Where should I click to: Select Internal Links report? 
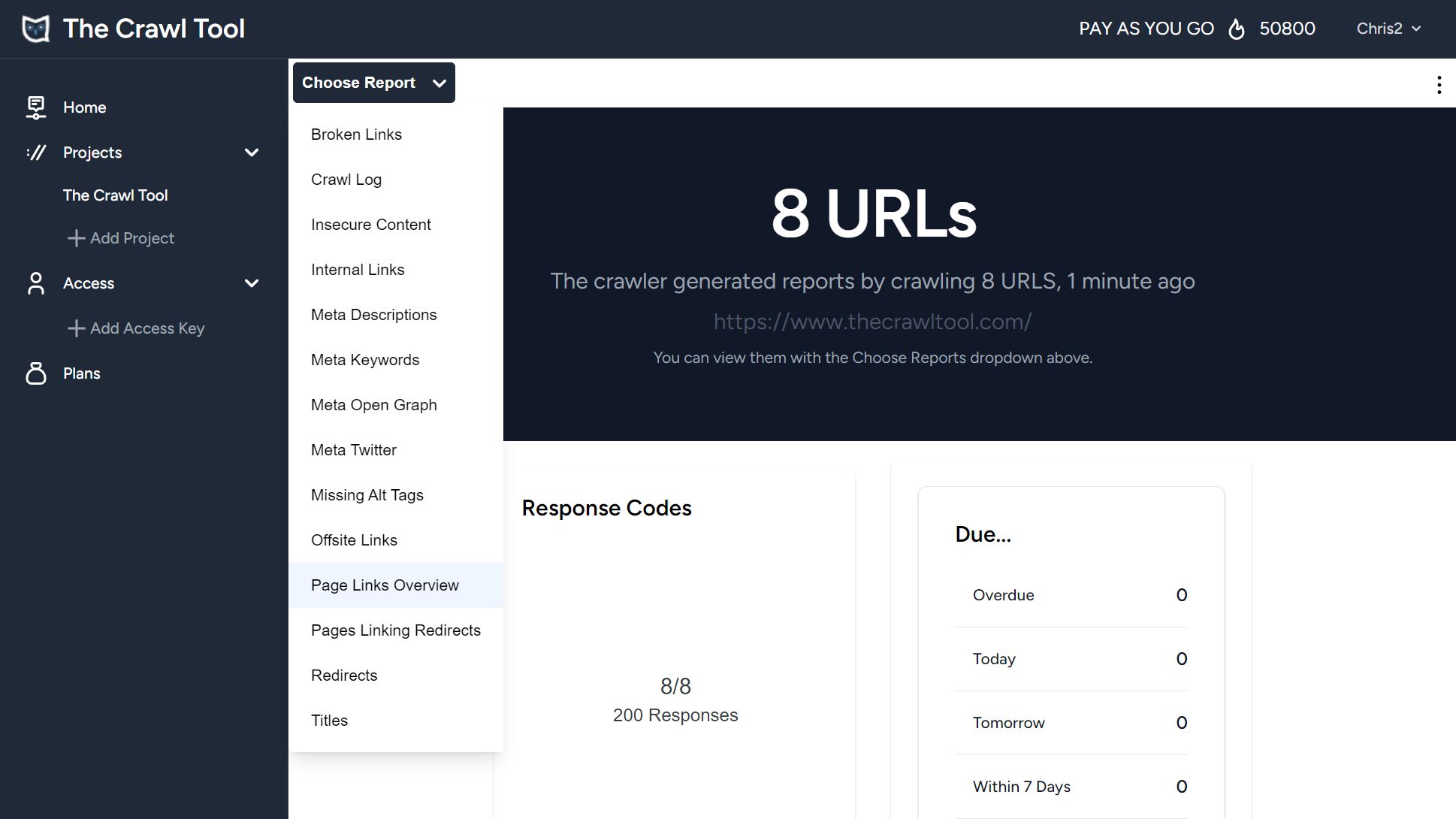point(396,270)
